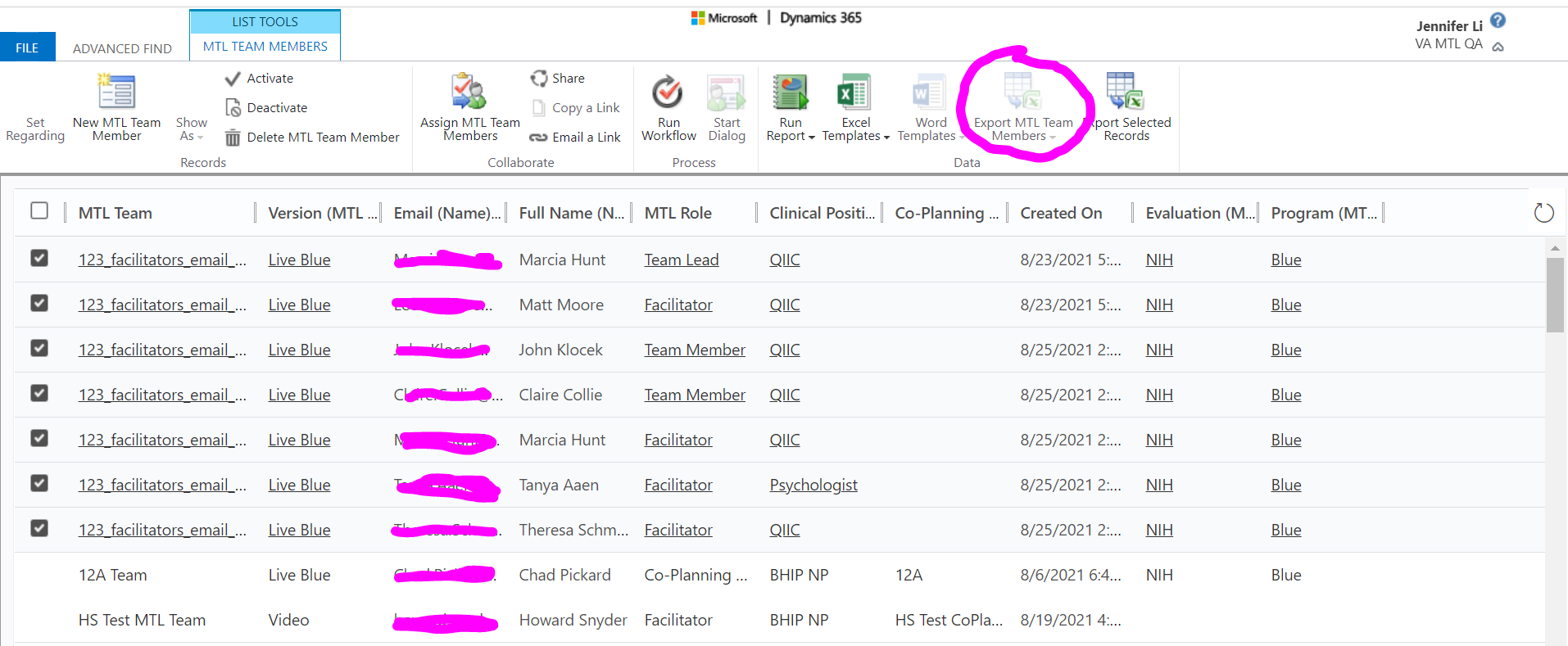Deactivate the selected records
Screen dimensions: 1568x646
coord(266,108)
